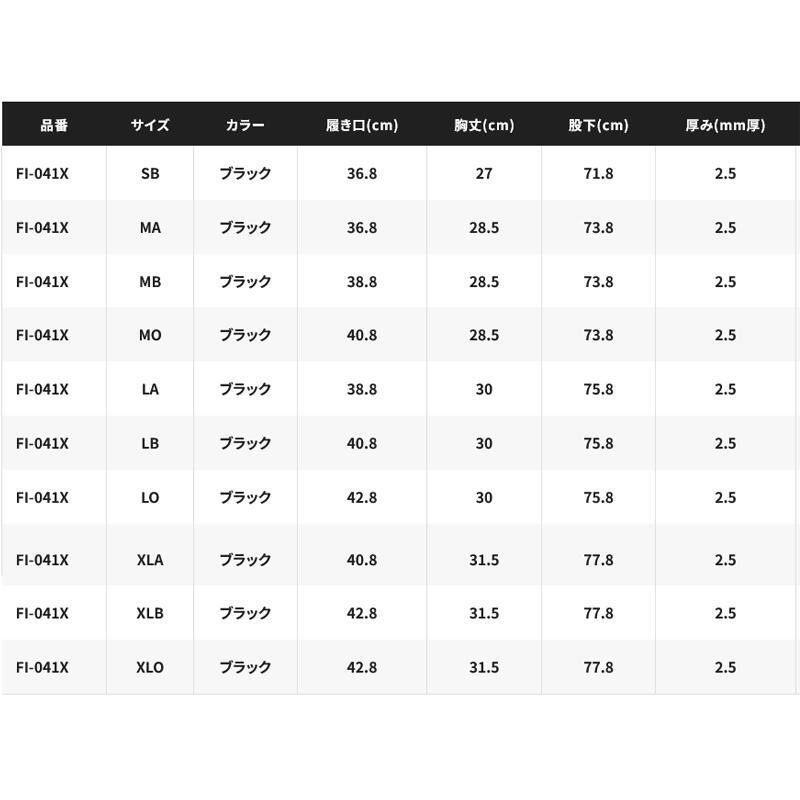
Task: Click the MB size cell
Action: pos(150,281)
